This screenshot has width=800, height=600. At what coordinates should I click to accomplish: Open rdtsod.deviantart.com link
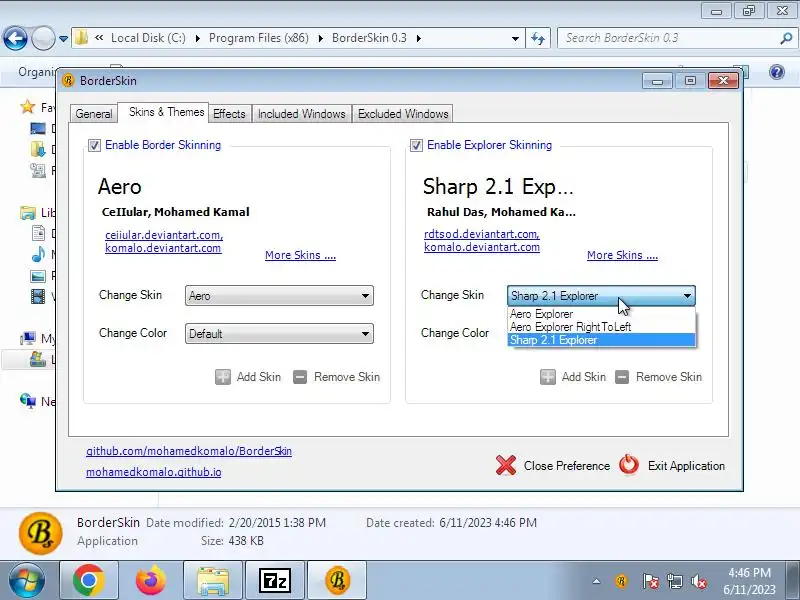482,234
